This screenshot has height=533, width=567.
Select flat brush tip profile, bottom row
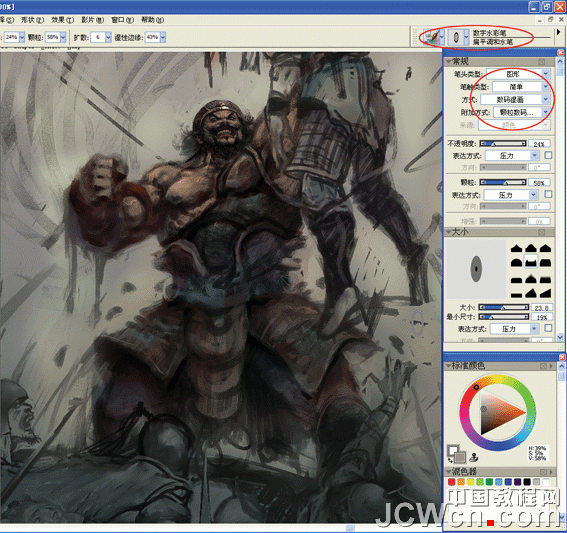(516, 295)
